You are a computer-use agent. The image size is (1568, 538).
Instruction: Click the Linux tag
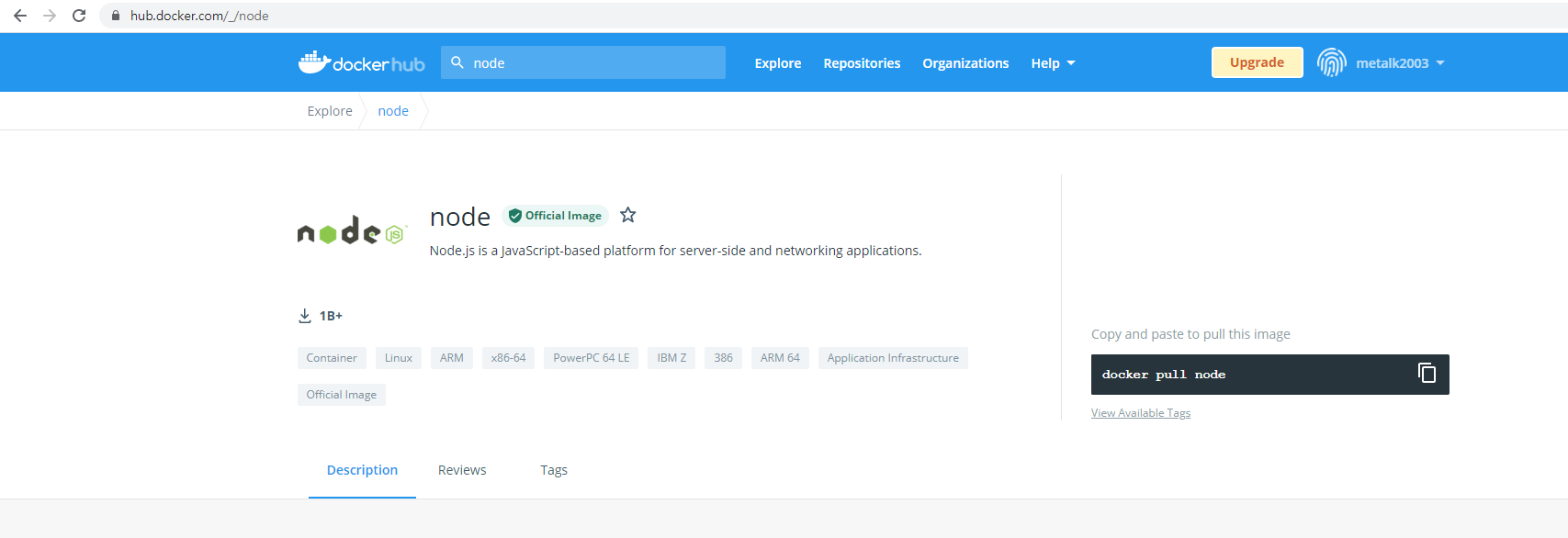[x=399, y=358]
